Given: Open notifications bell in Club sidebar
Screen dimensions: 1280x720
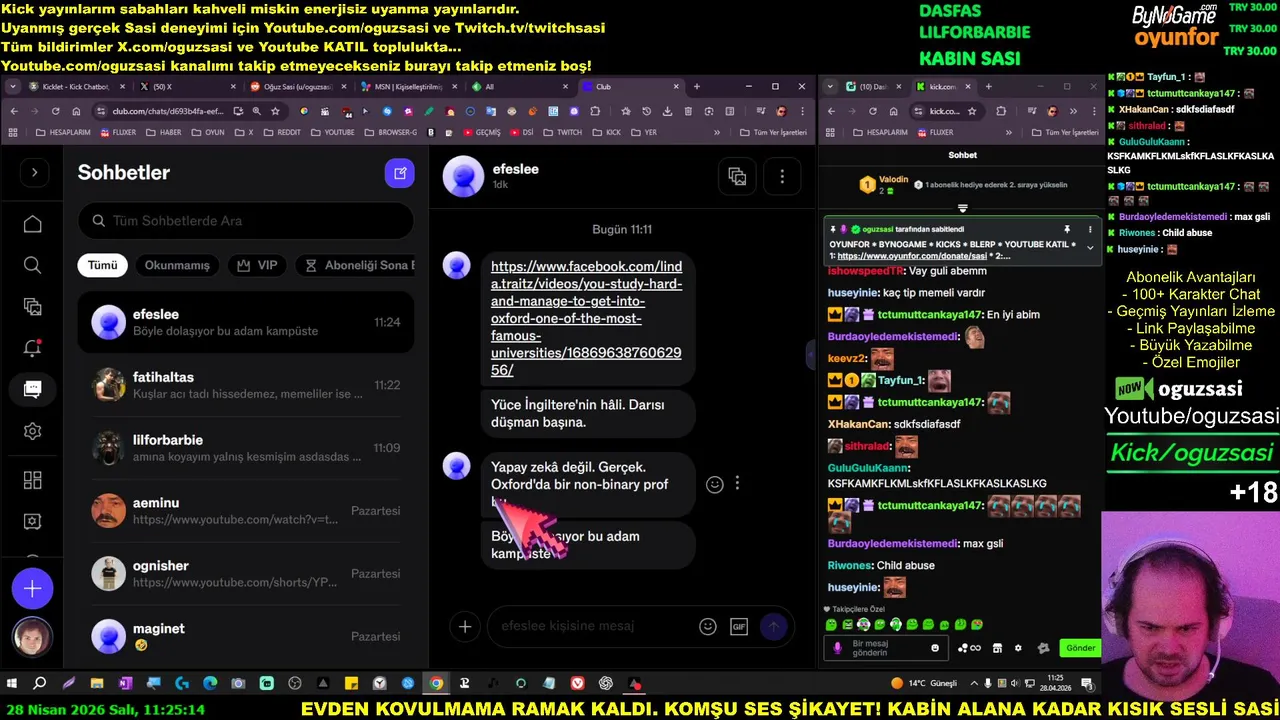Looking at the screenshot, I should click(33, 348).
